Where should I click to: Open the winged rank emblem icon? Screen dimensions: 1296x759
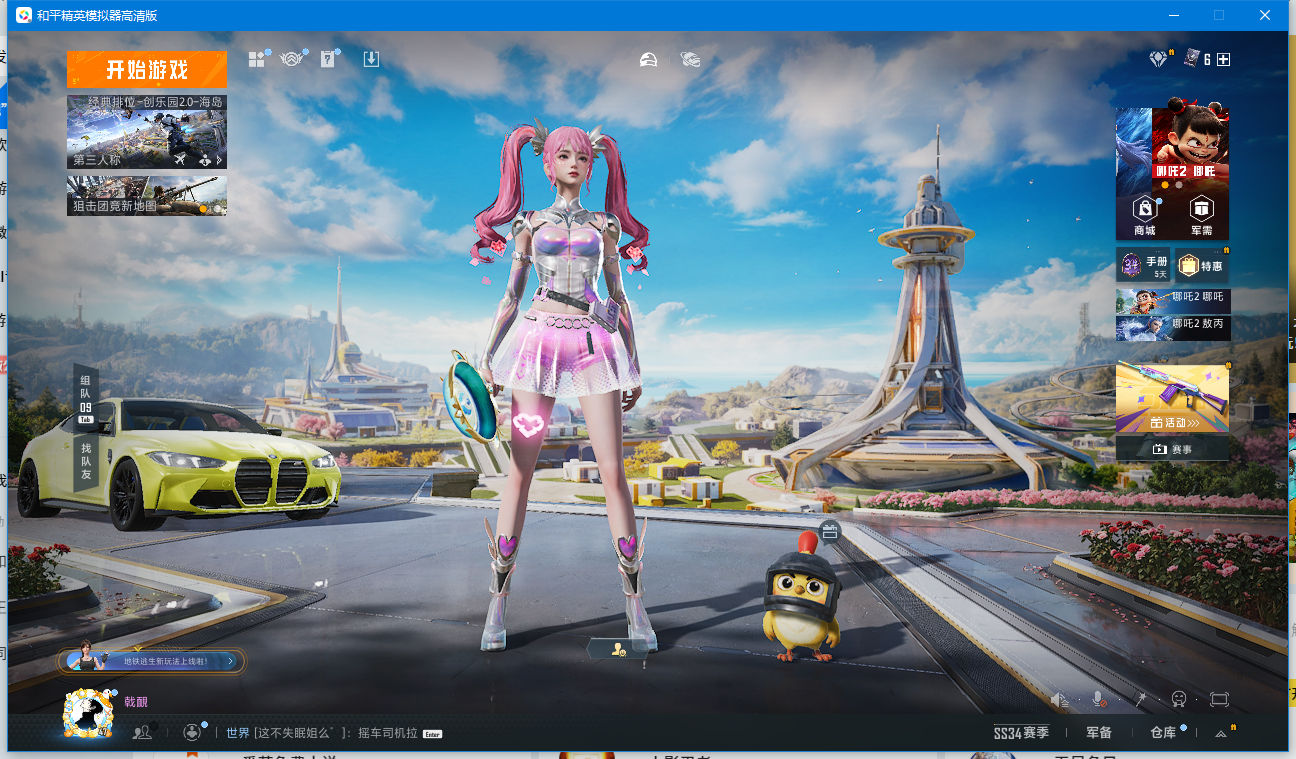[293, 60]
